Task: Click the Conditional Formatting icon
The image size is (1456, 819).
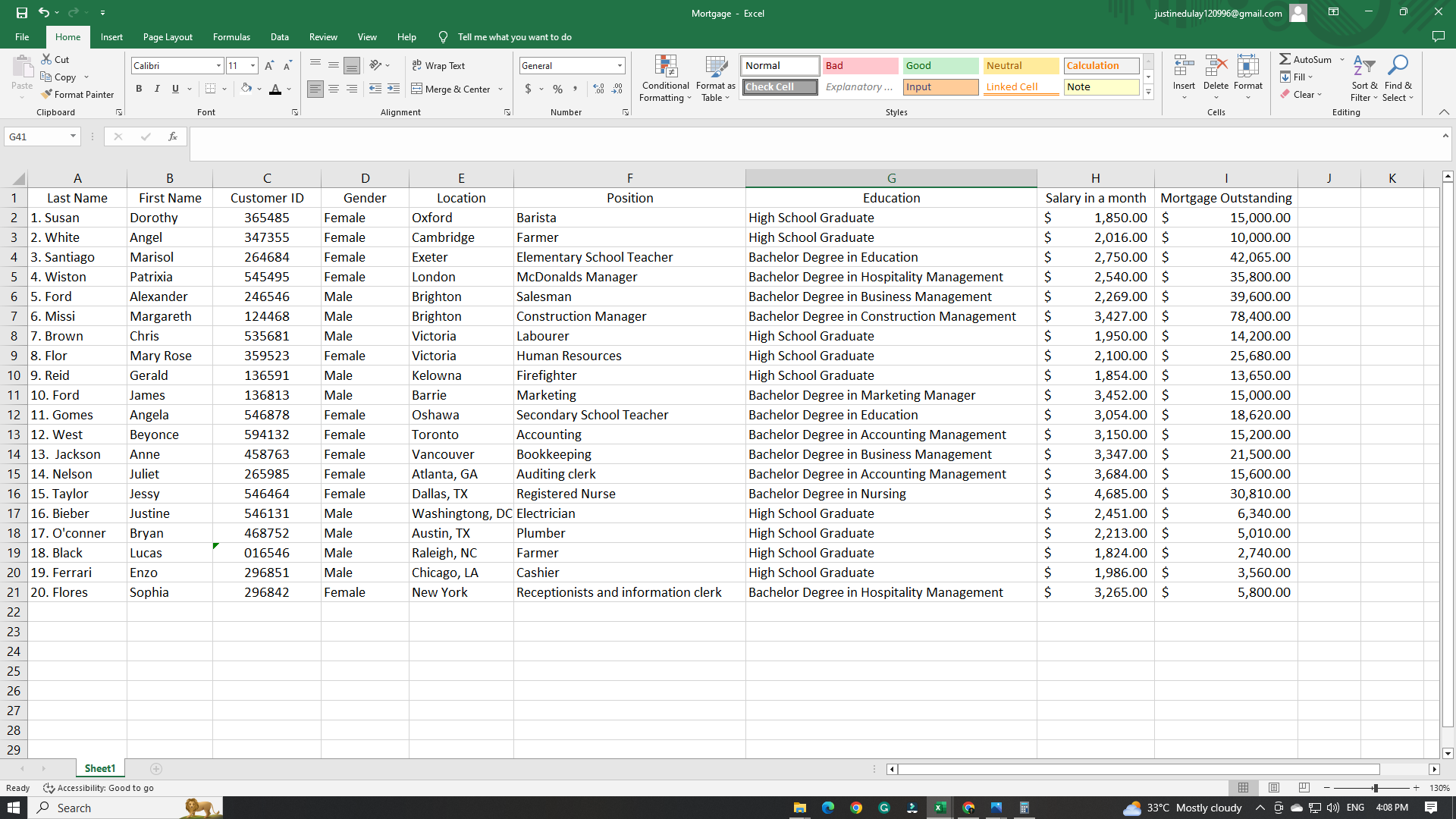Action: (665, 68)
